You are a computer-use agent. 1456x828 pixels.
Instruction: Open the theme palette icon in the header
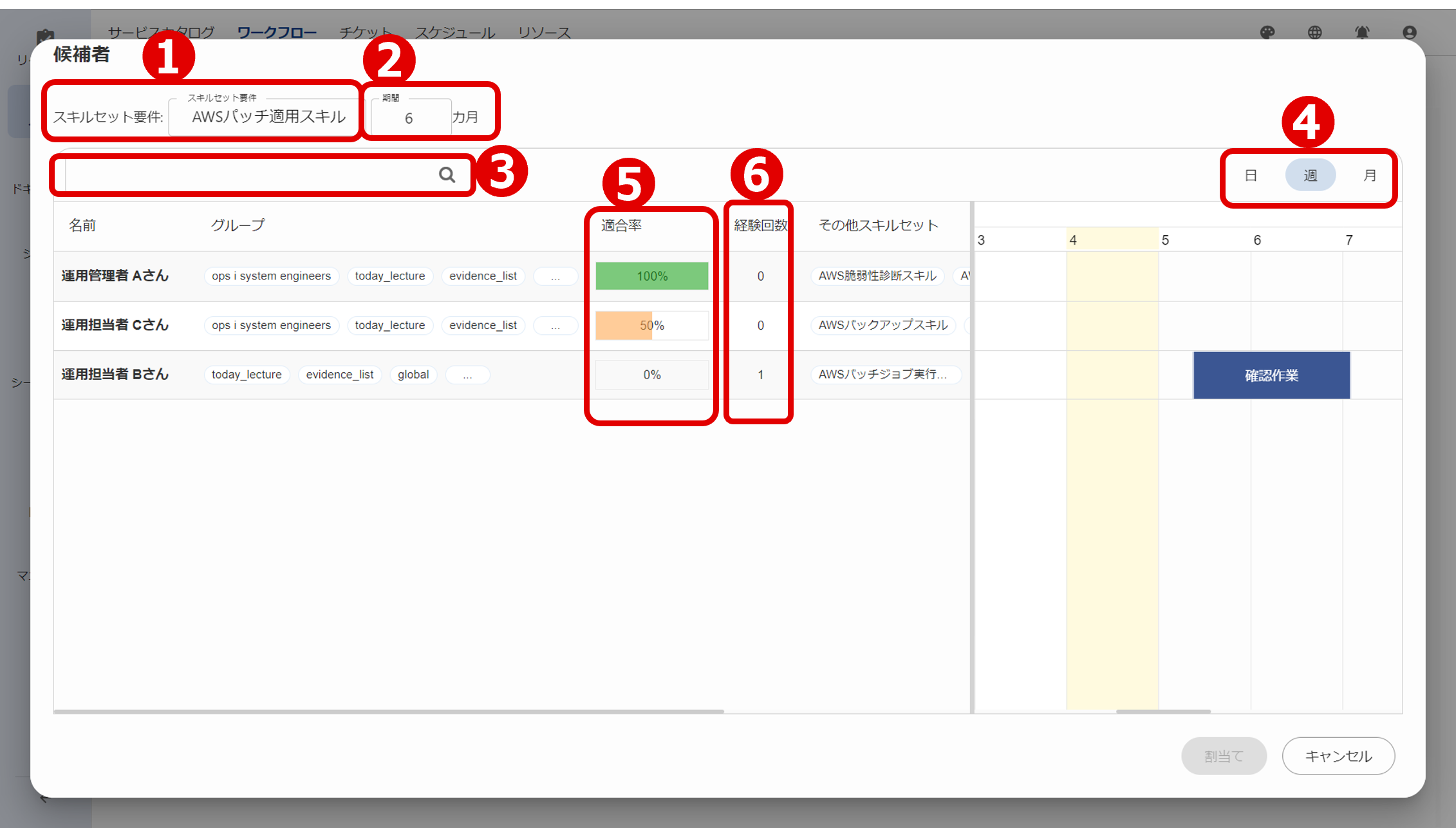tap(1268, 32)
